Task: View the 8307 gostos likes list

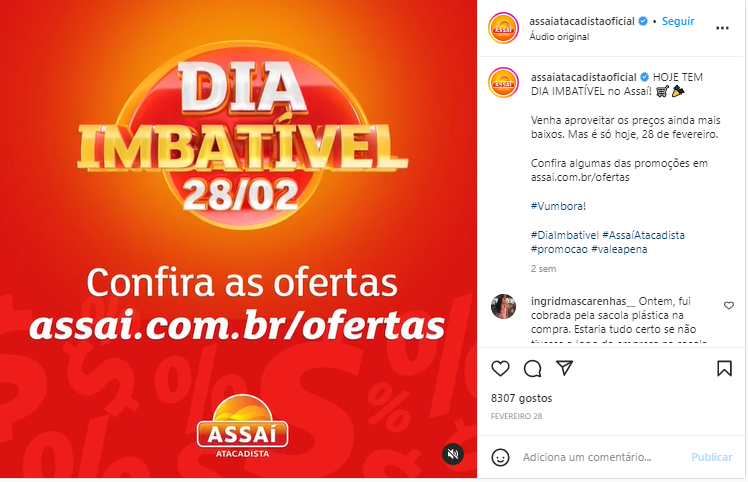Action: click(x=521, y=398)
